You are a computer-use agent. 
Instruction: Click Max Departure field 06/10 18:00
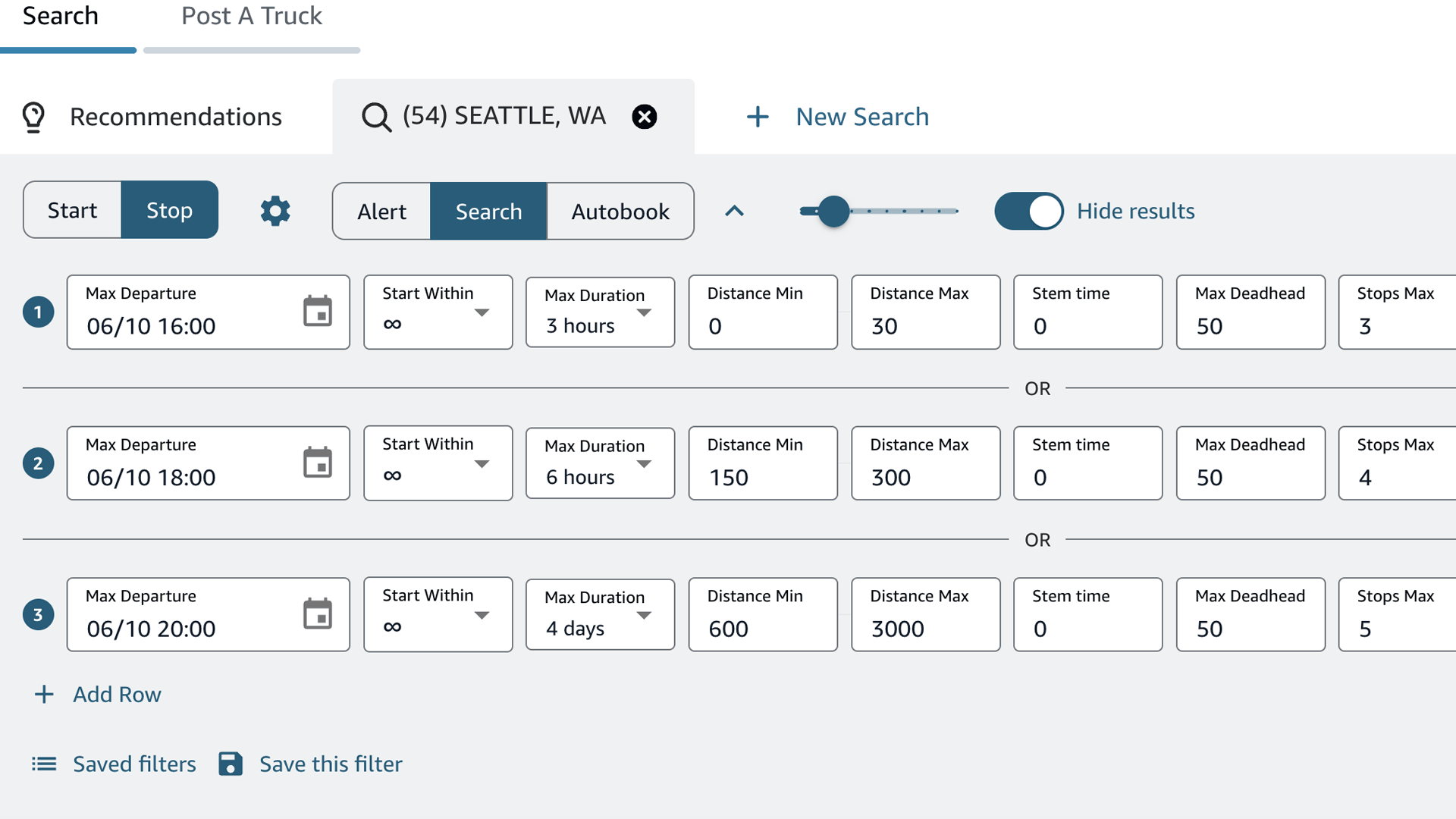click(x=208, y=463)
